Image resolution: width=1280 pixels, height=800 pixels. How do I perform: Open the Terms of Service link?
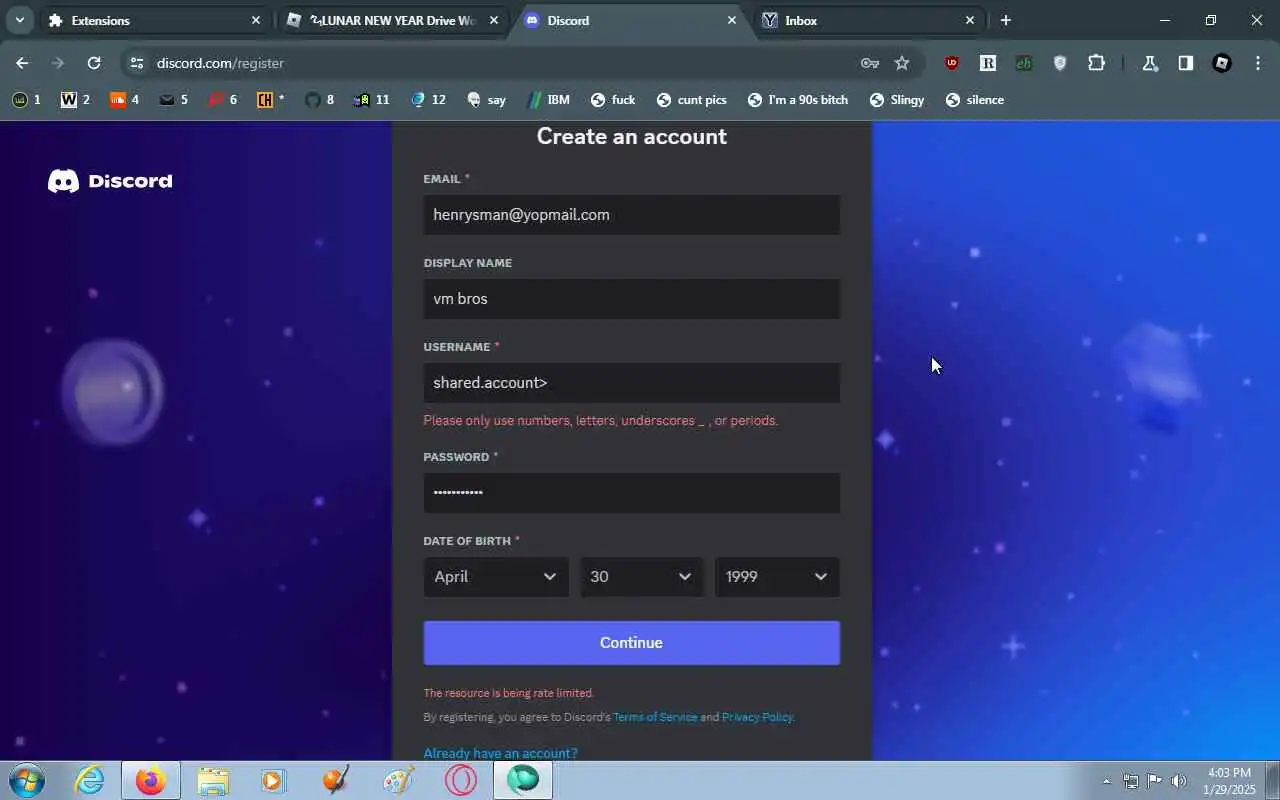(655, 717)
